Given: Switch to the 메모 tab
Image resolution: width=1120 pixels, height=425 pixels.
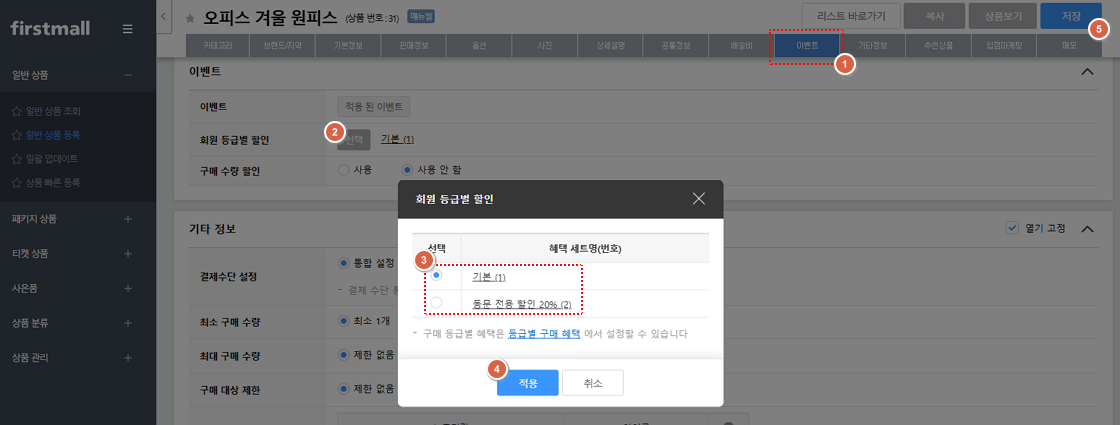Looking at the screenshot, I should click(x=1069, y=45).
